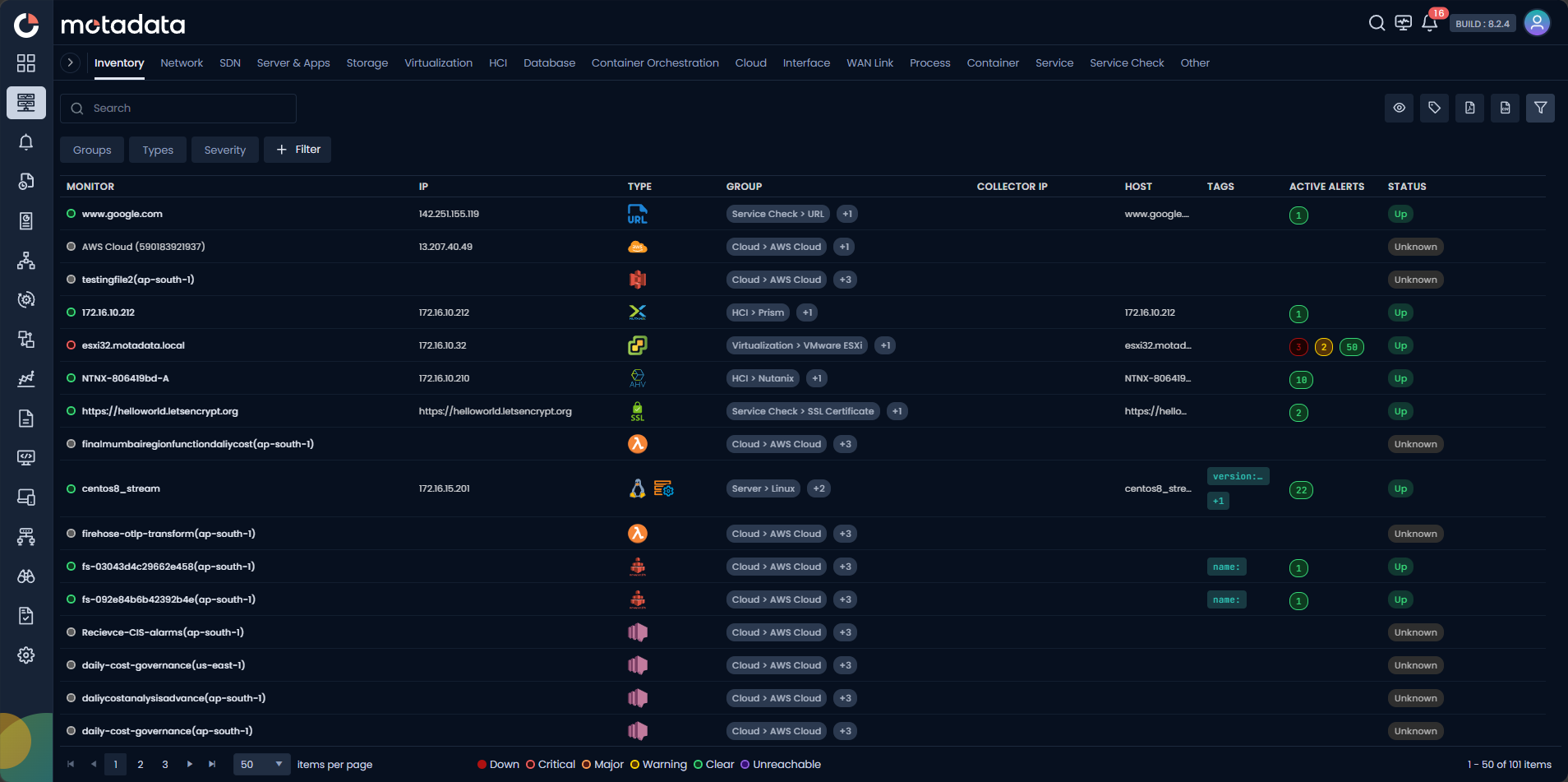1568x782 pixels.
Task: Click the red critical alert count 3
Action: click(1298, 347)
